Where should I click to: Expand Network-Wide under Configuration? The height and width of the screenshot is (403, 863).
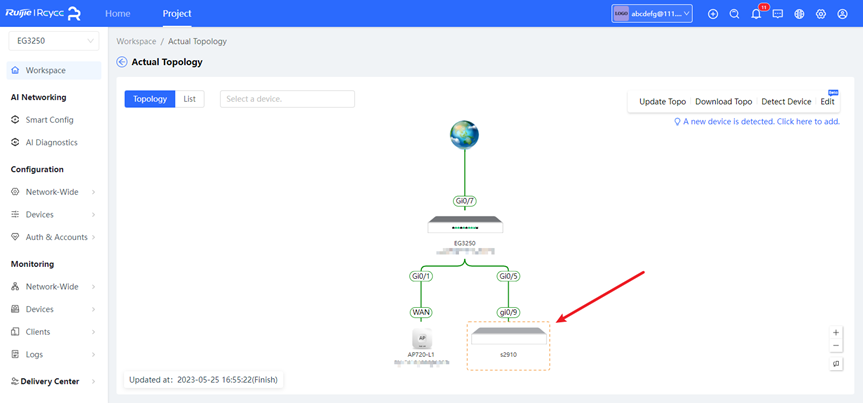(x=54, y=191)
